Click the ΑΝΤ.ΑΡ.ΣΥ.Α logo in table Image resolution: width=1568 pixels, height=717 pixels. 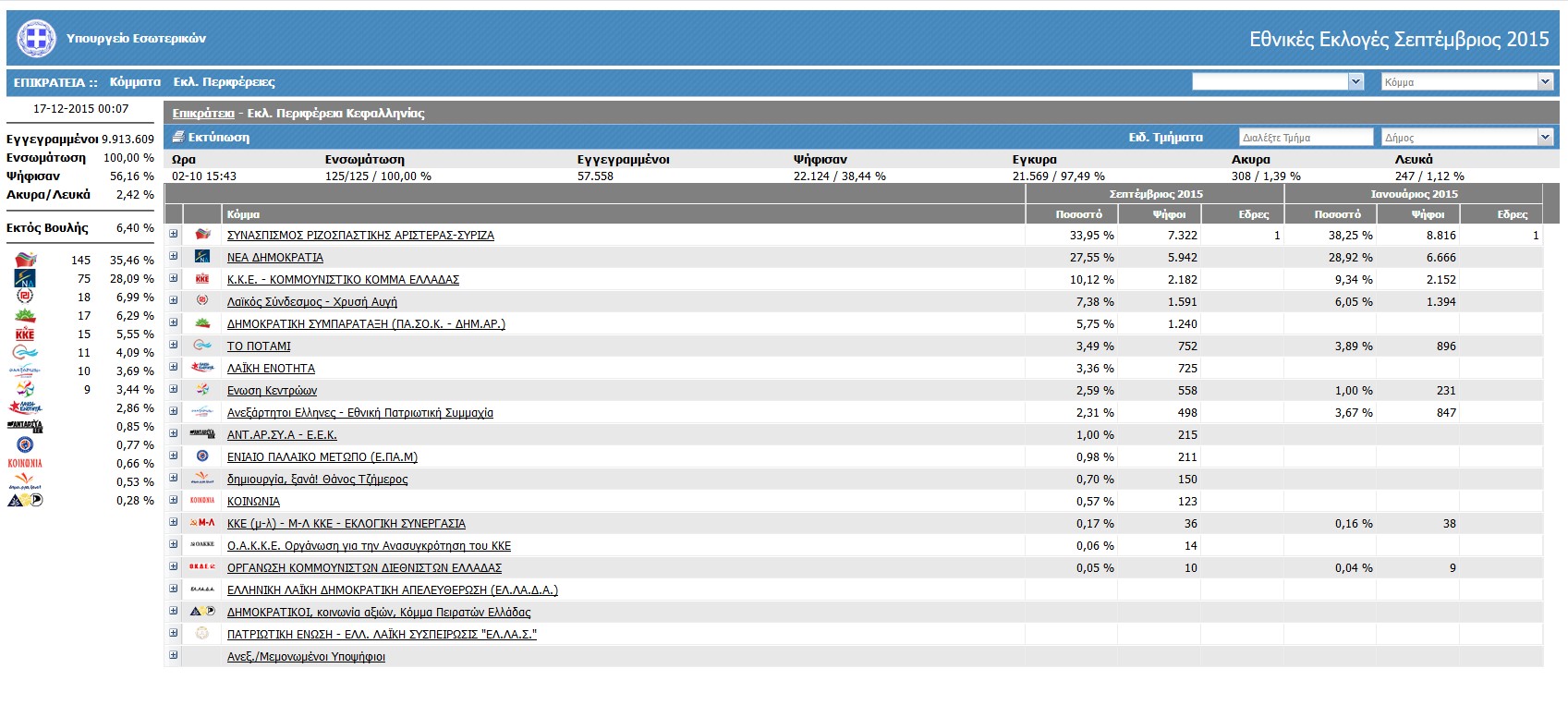[x=202, y=434]
